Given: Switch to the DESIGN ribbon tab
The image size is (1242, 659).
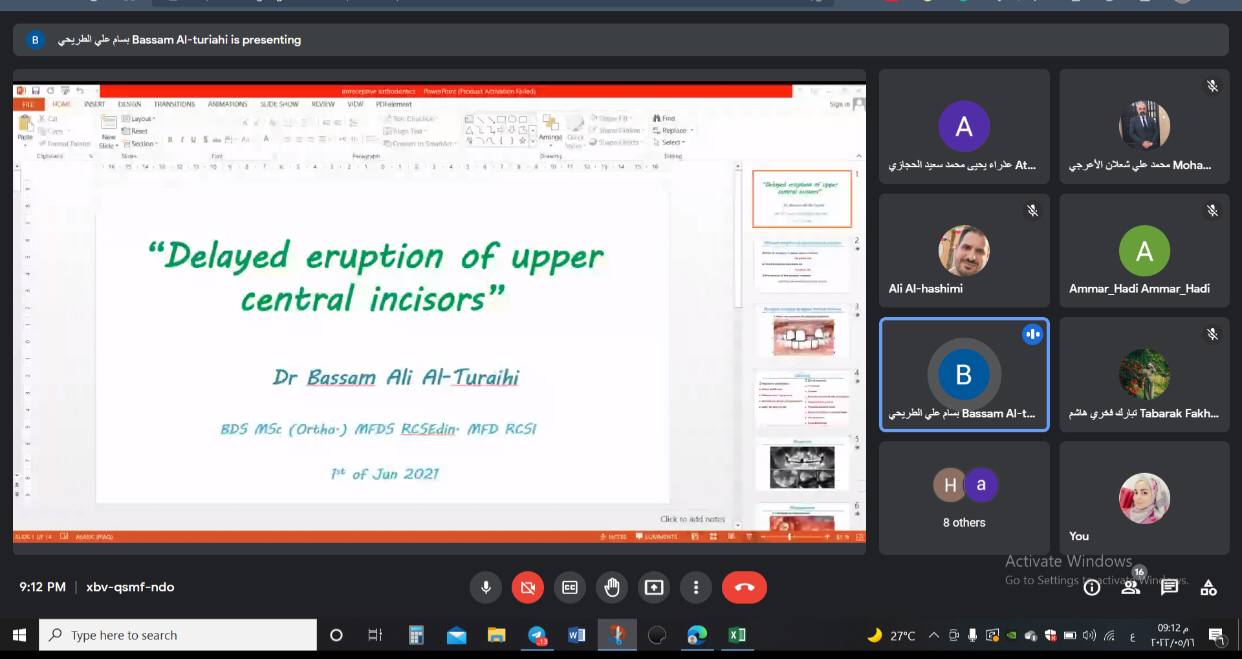Looking at the screenshot, I should point(129,104).
